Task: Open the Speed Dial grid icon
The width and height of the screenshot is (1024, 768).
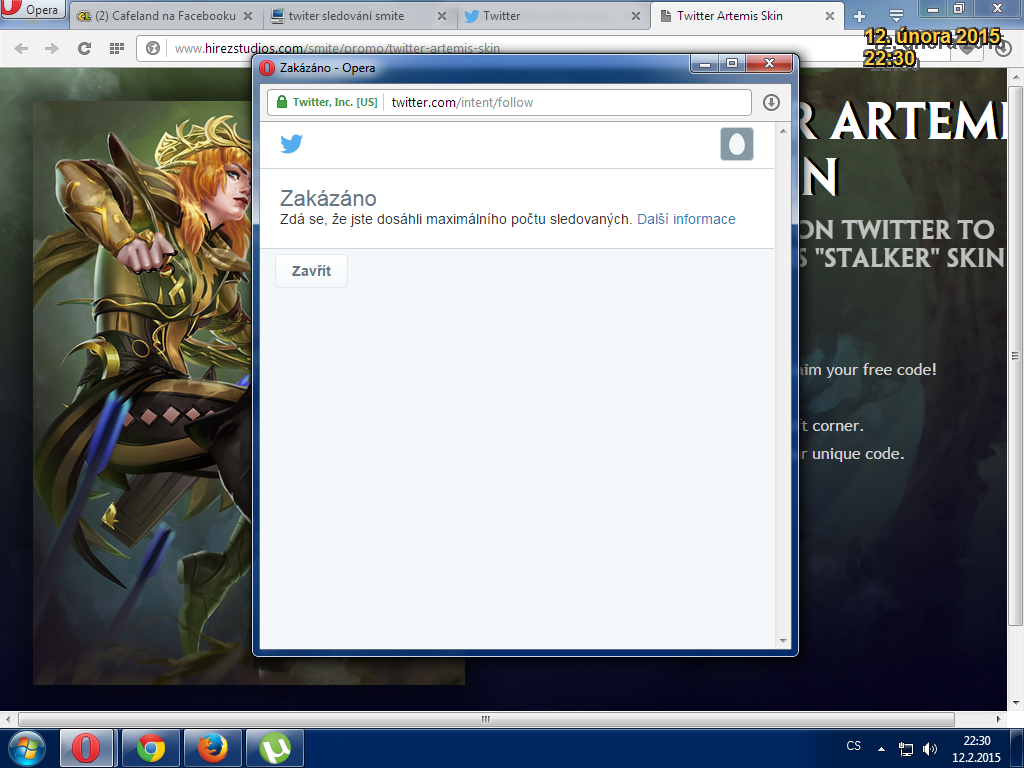Action: click(117, 48)
